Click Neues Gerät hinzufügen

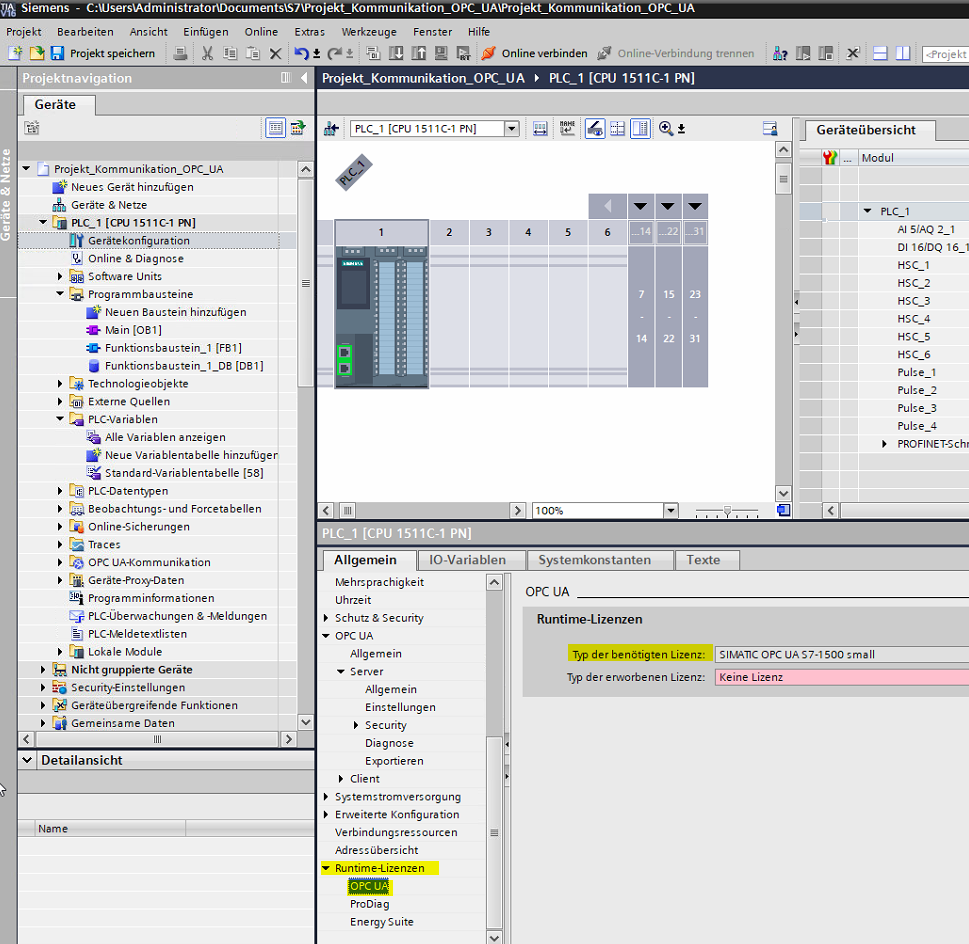[x=132, y=187]
